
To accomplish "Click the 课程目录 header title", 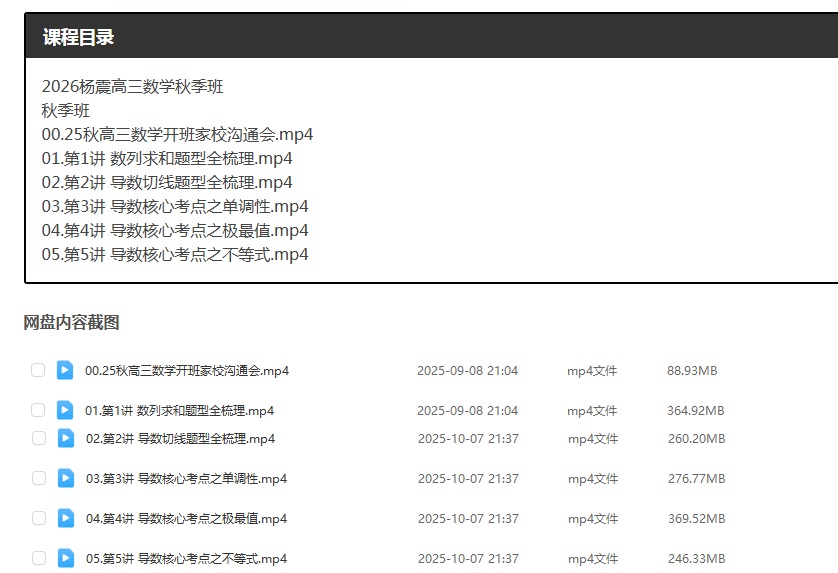I will point(79,37).
